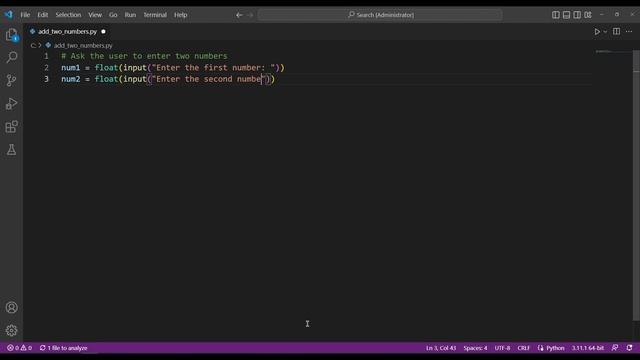Open the editor More Actions ellipsis

[629, 31]
